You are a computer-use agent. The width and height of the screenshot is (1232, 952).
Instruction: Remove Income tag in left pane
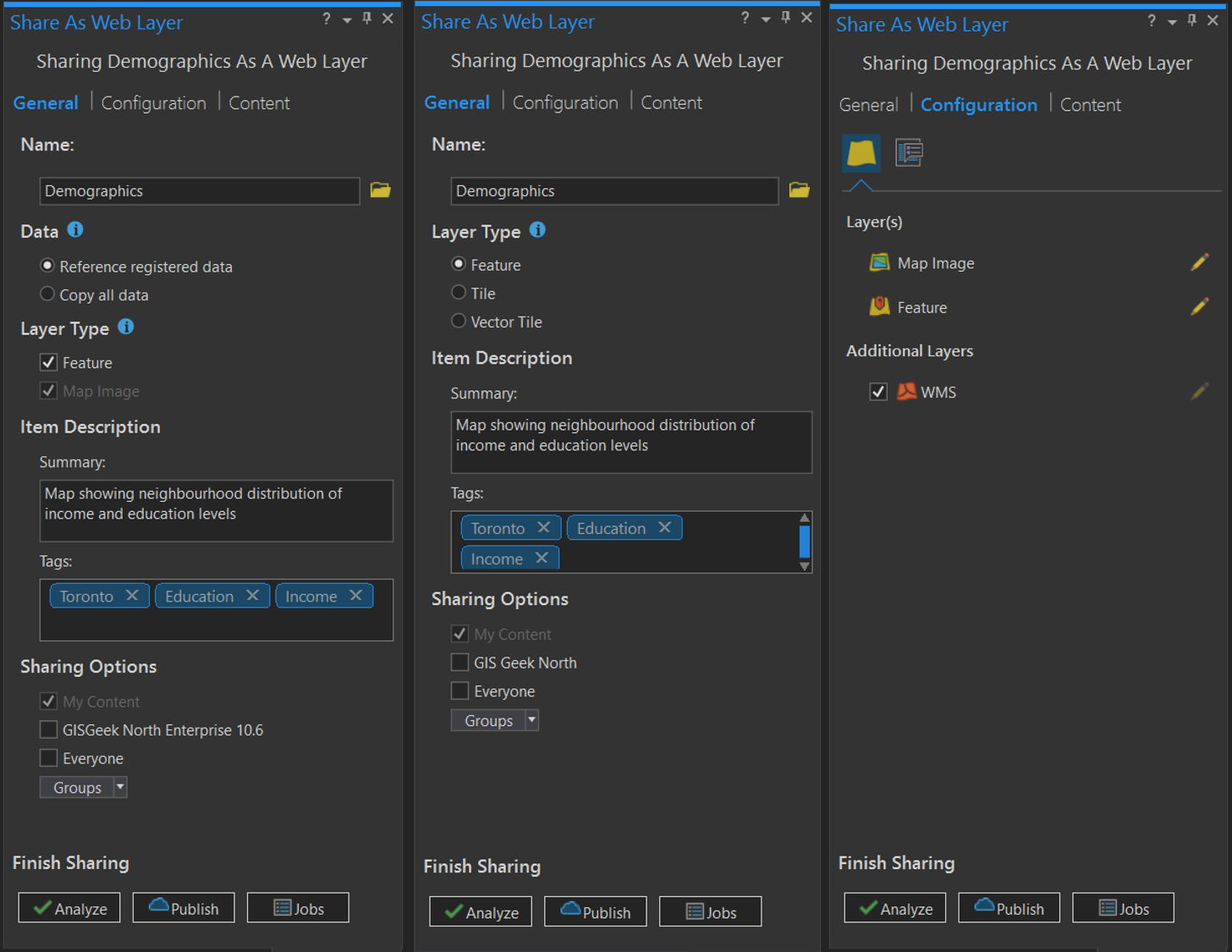point(356,596)
